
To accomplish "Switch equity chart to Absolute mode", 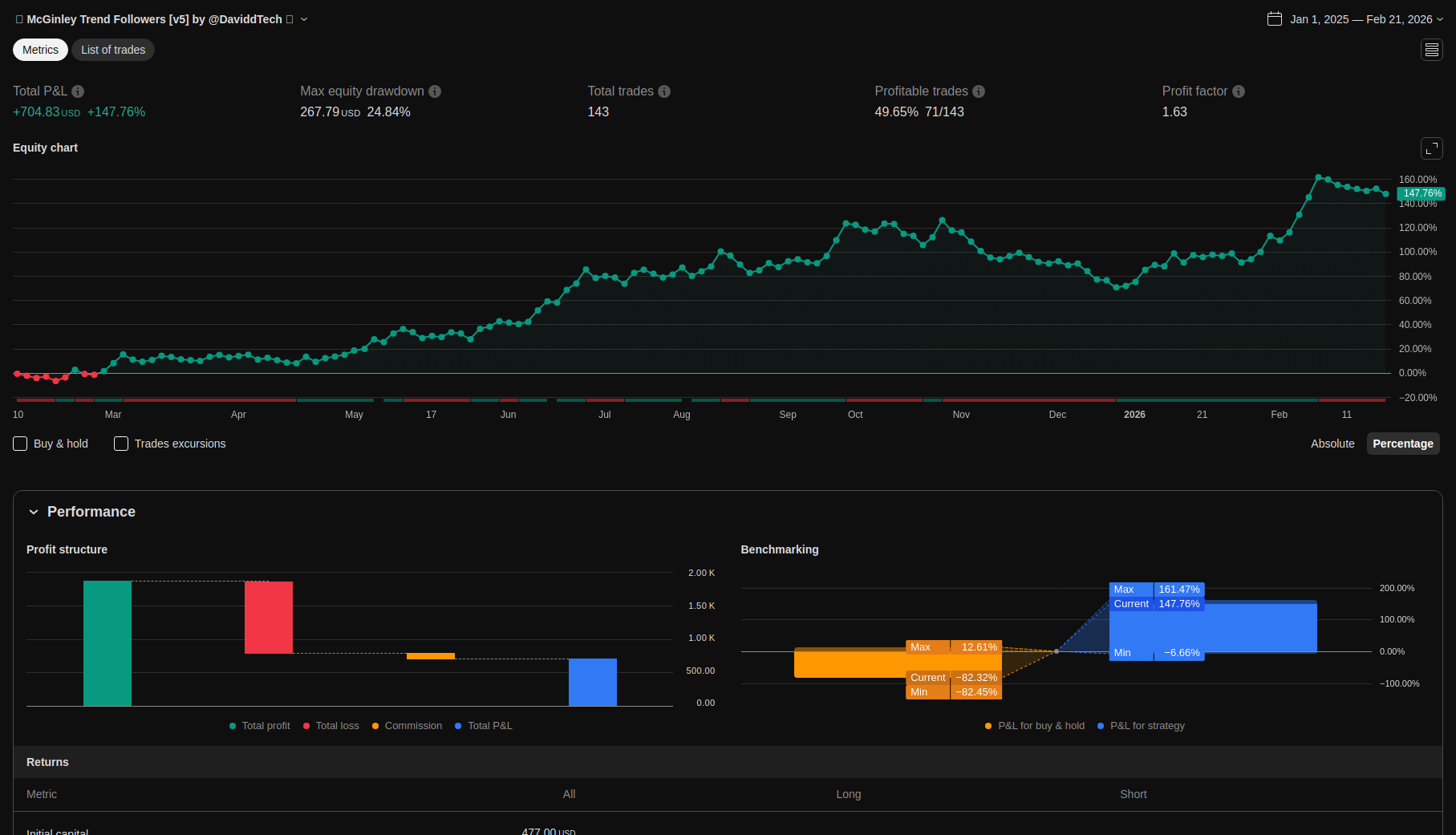I will coord(1332,444).
